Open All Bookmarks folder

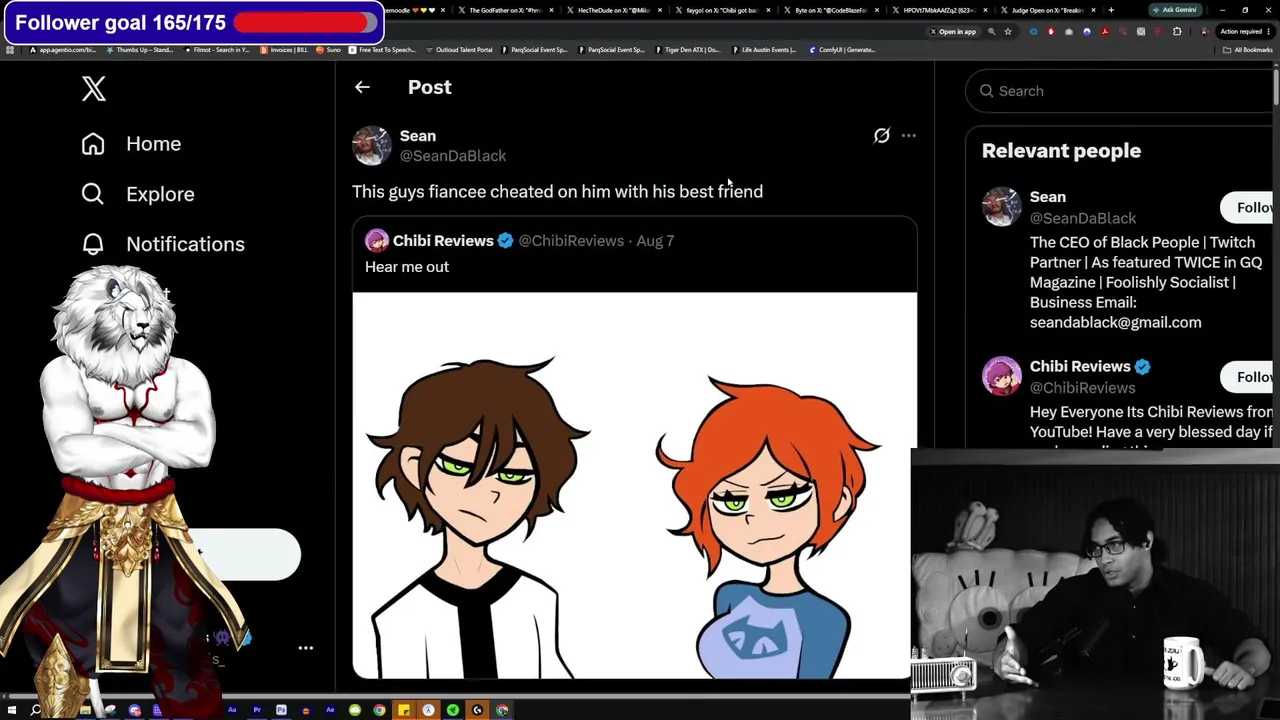click(x=1249, y=50)
